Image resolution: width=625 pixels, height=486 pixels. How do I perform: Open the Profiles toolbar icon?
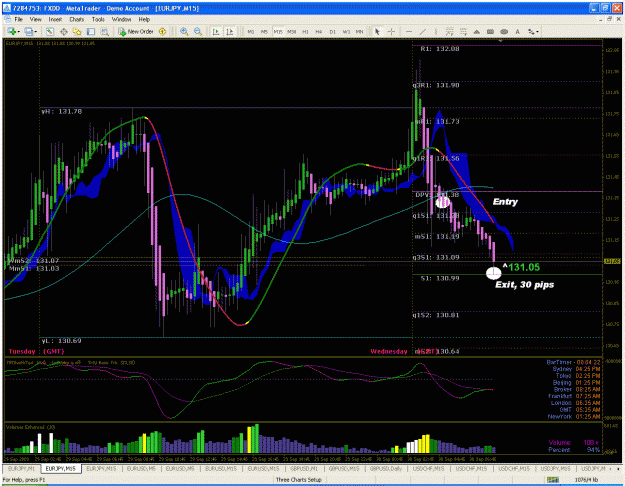[x=28, y=31]
